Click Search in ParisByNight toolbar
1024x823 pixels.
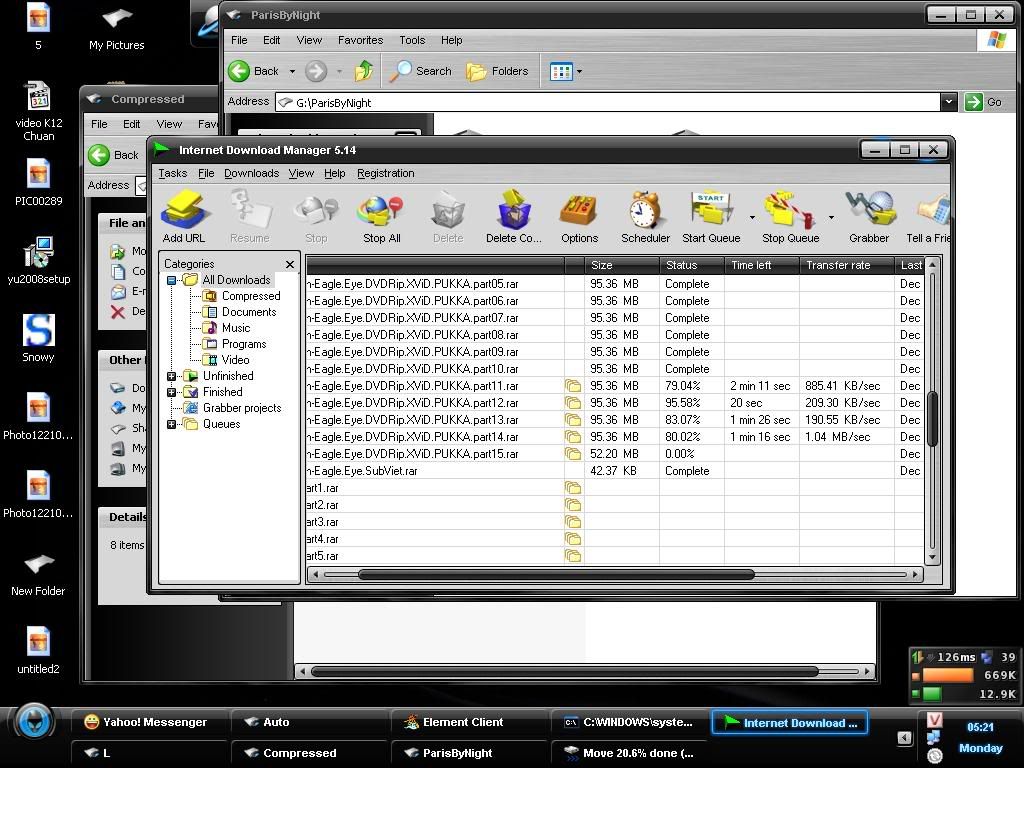pyautogui.click(x=420, y=71)
